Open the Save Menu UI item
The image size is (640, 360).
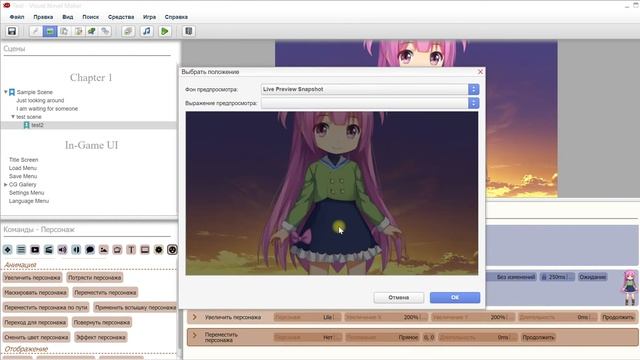[23, 176]
